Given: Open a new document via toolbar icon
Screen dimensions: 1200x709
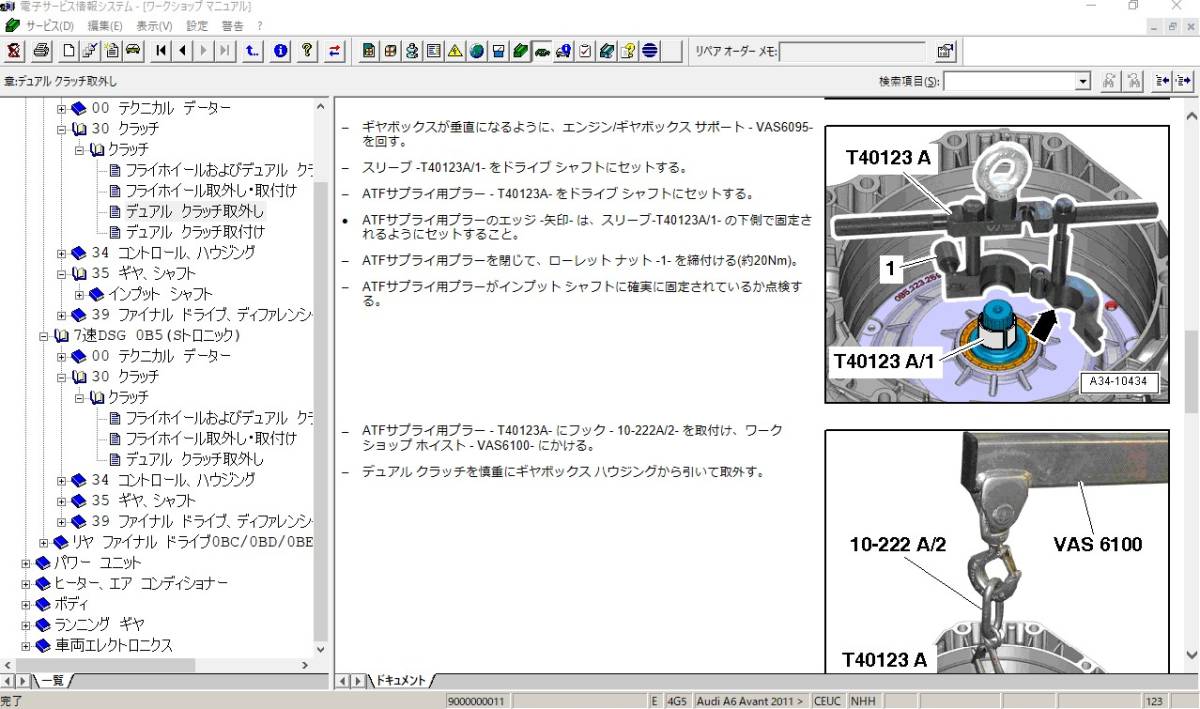Looking at the screenshot, I should (x=69, y=51).
